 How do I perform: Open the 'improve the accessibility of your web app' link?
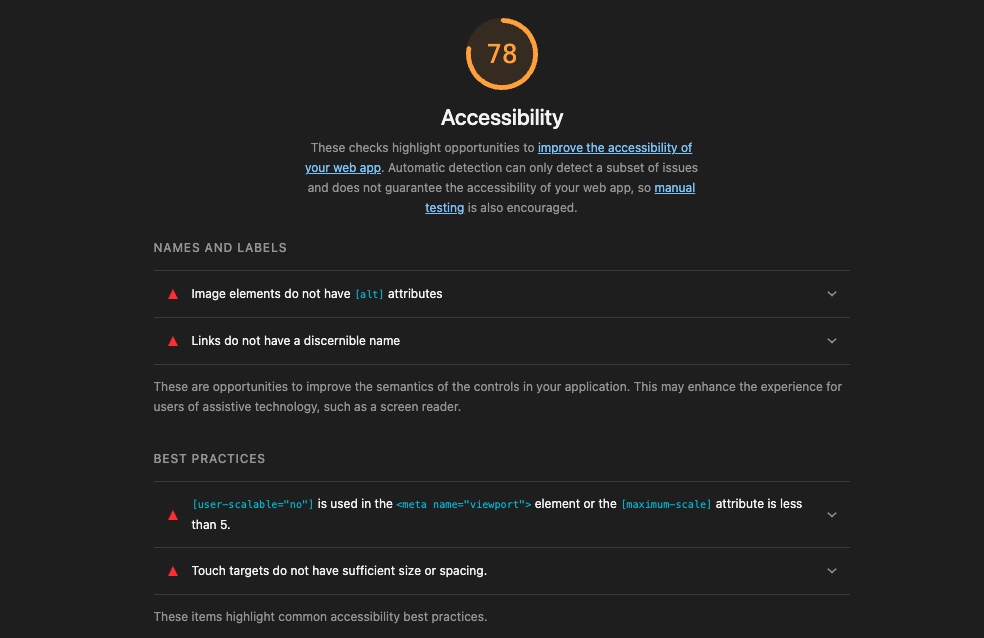pos(614,148)
